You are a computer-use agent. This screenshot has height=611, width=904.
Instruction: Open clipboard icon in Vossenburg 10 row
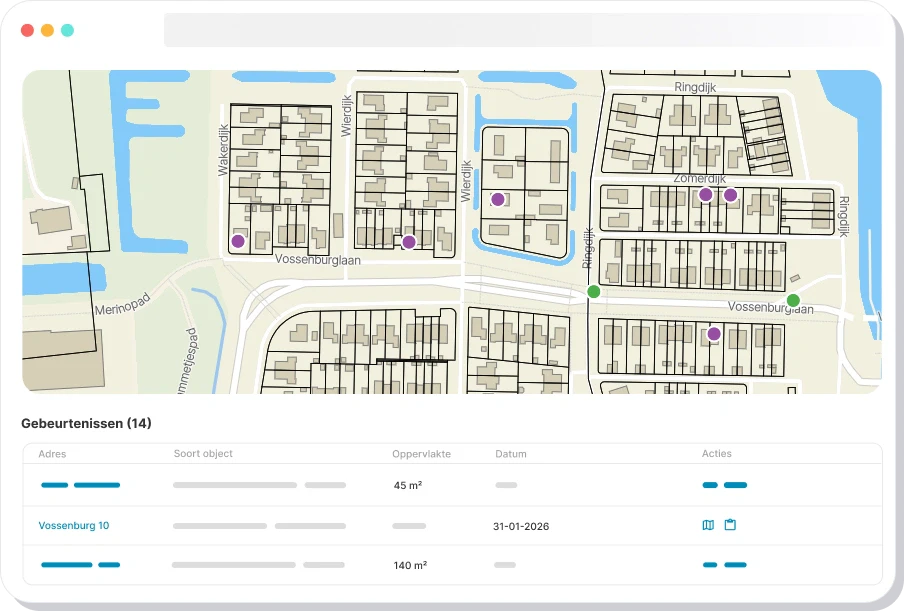[x=730, y=525]
